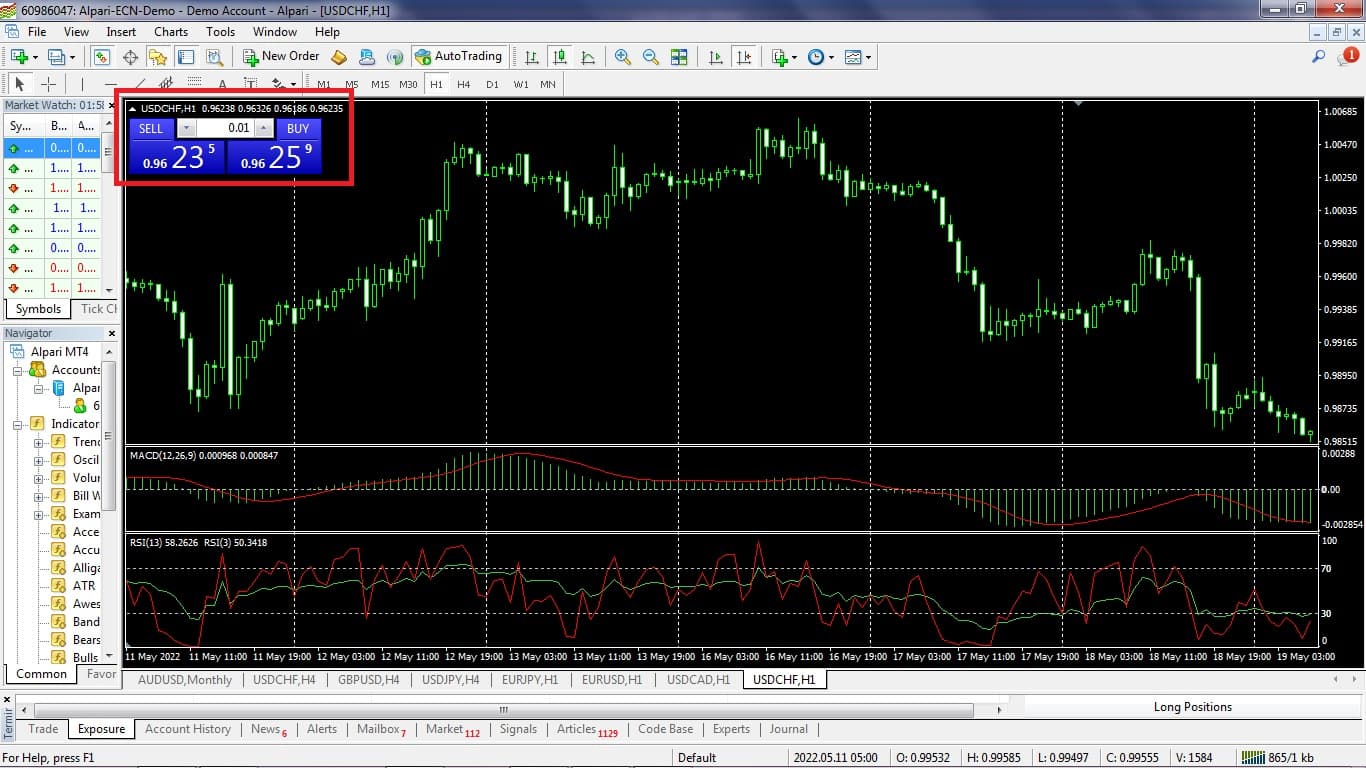Collapse the Accounts tree node
Screen dimensions: 1366x768
click(x=18, y=370)
